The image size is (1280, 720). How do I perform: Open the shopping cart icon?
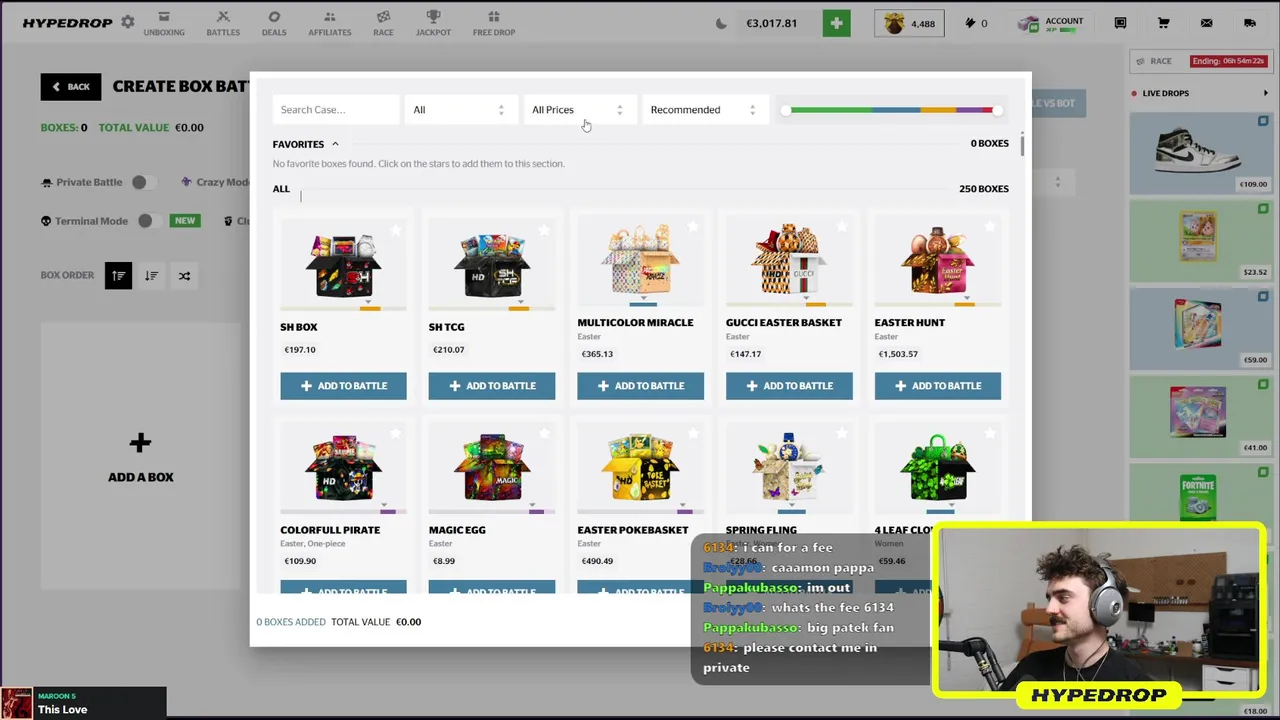pos(1163,23)
